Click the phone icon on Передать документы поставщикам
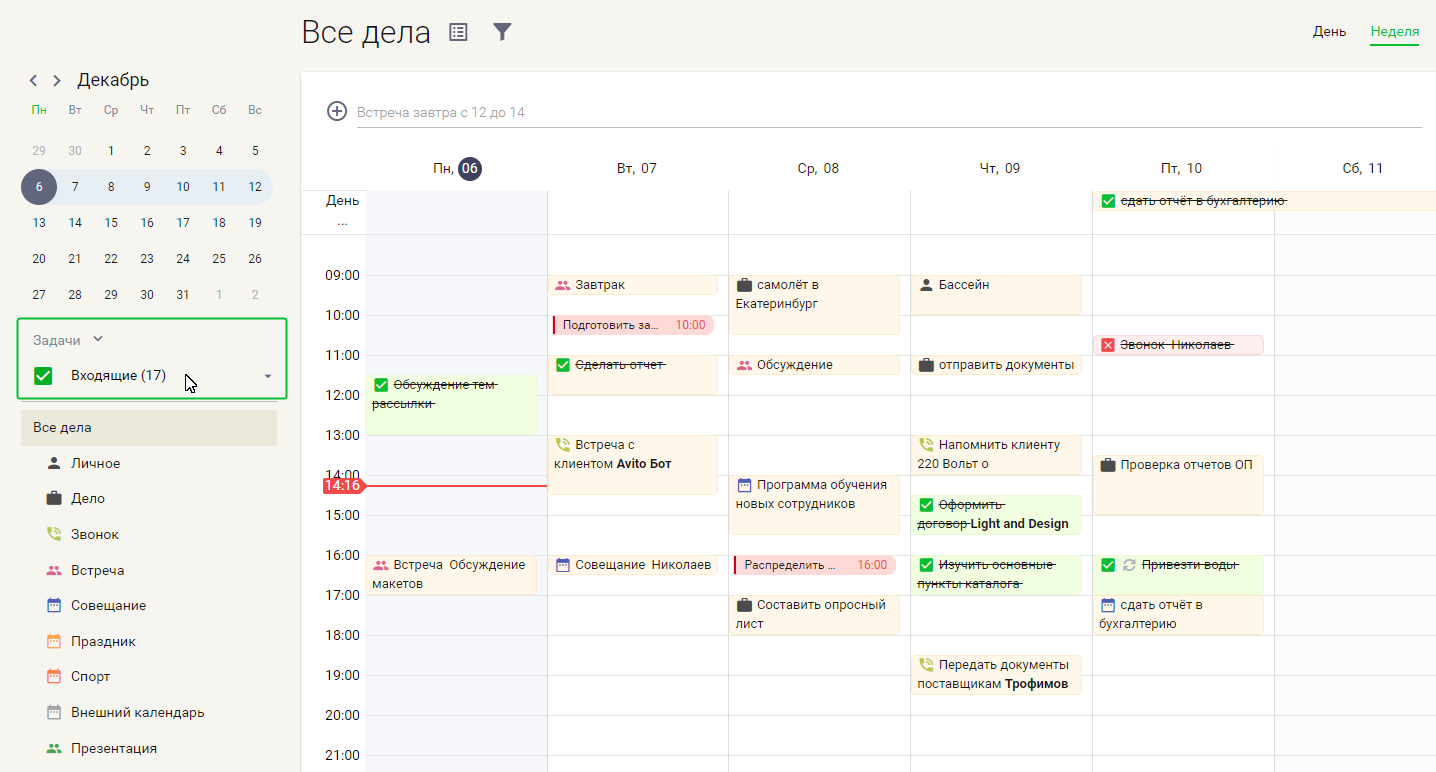The image size is (1436, 772). (926, 665)
